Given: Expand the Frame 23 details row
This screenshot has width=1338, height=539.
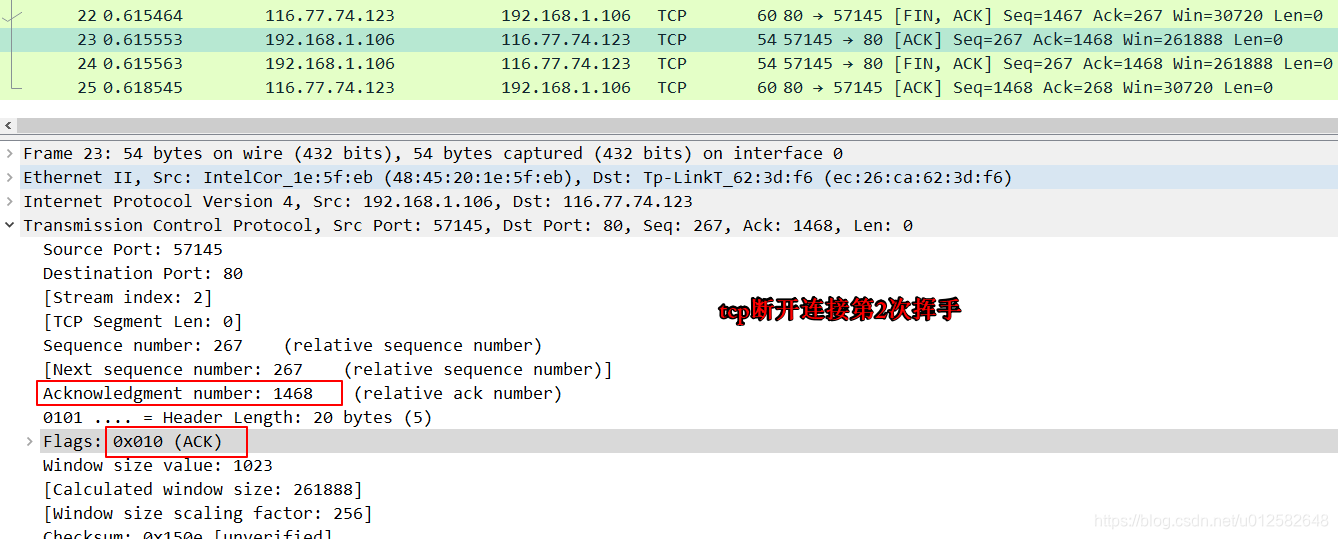Looking at the screenshot, I should [10, 153].
